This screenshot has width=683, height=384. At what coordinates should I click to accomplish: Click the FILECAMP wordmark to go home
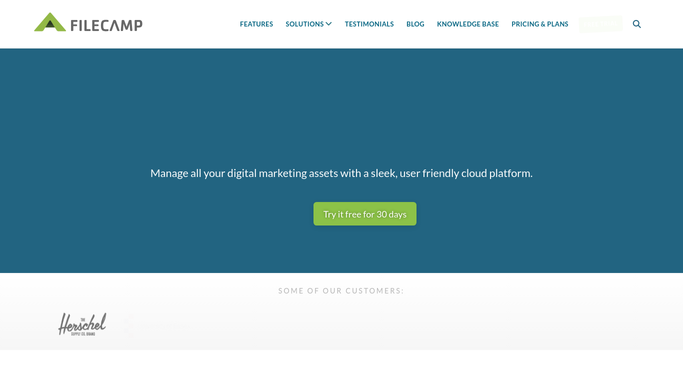pos(106,25)
